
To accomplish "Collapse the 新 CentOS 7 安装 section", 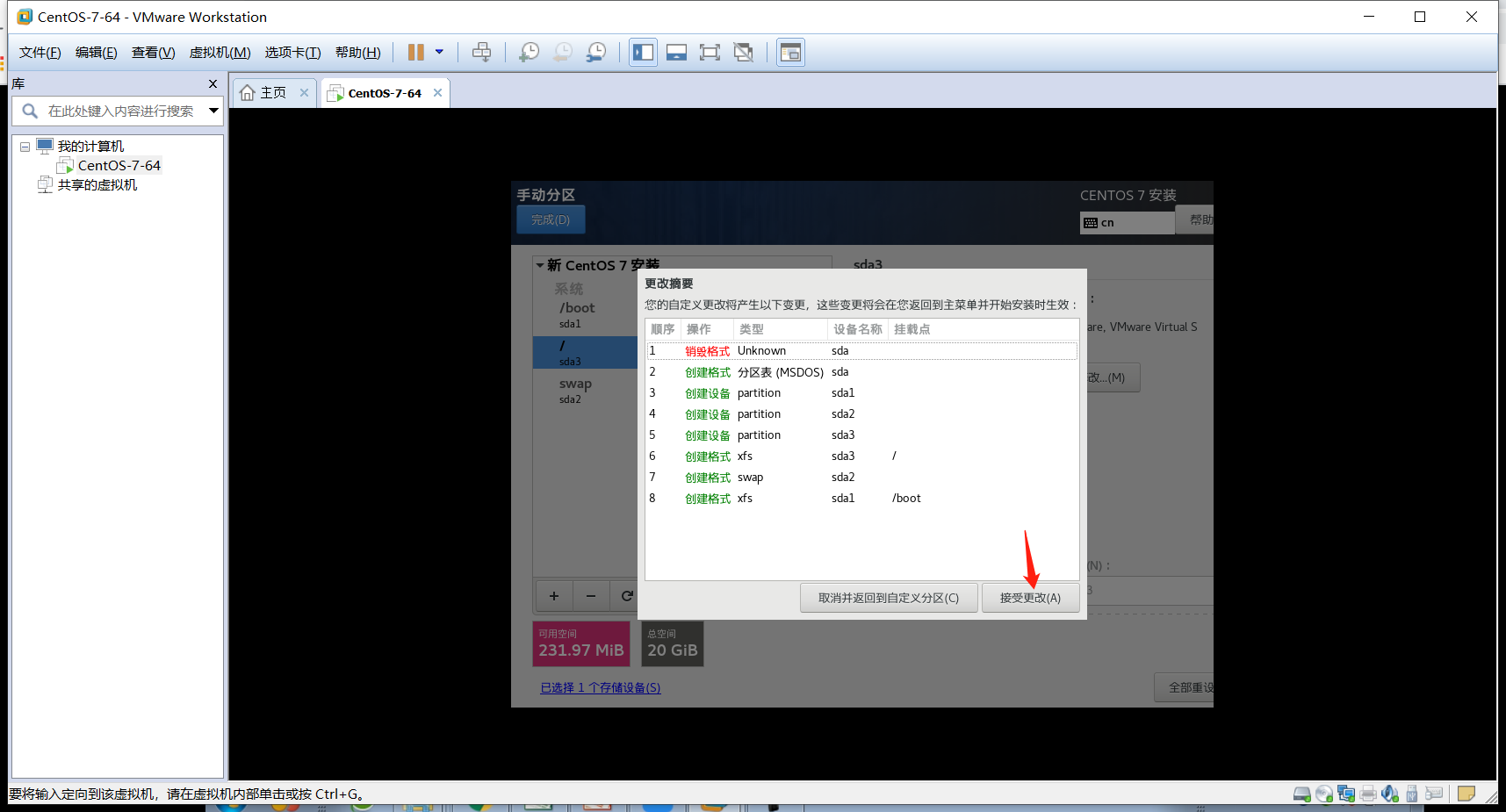I will pos(540,265).
